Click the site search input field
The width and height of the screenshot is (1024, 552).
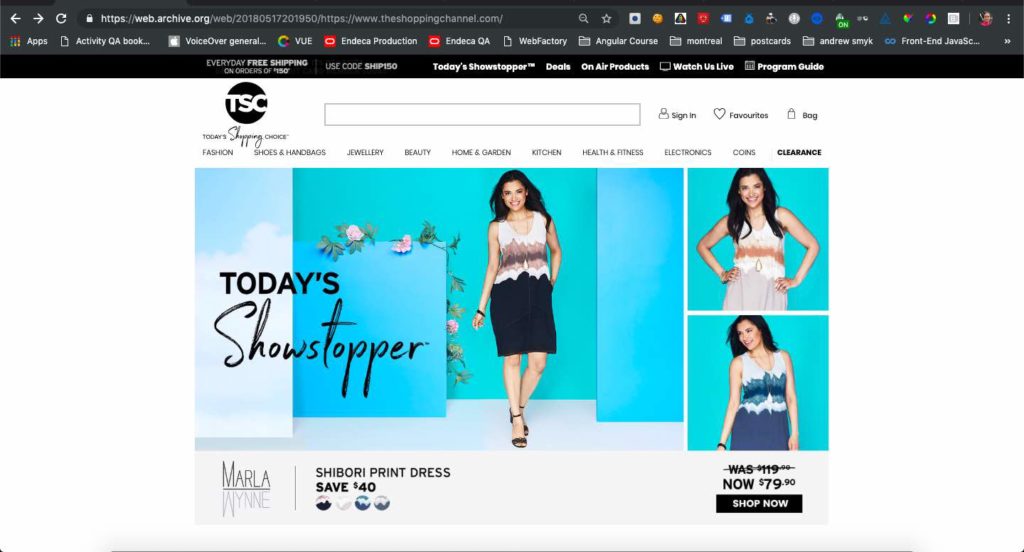[x=482, y=114]
